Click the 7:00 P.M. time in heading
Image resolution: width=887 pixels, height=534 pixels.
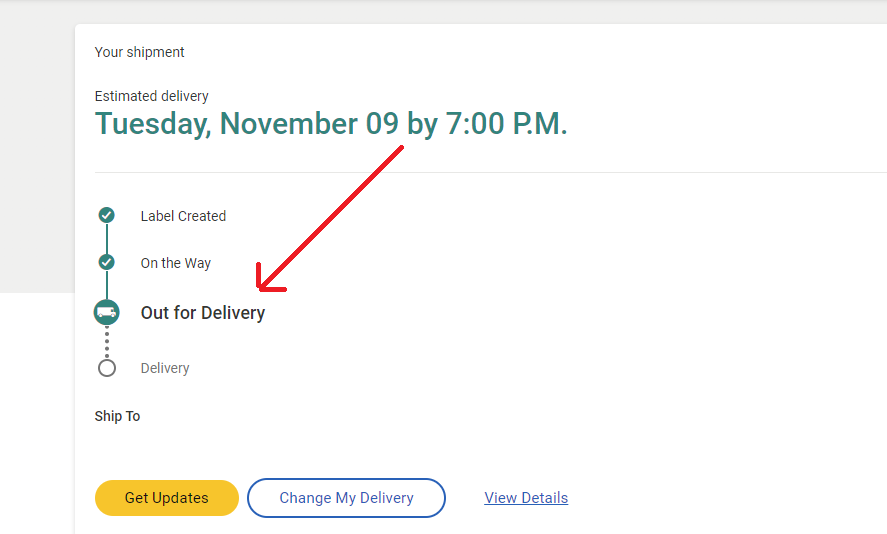506,124
